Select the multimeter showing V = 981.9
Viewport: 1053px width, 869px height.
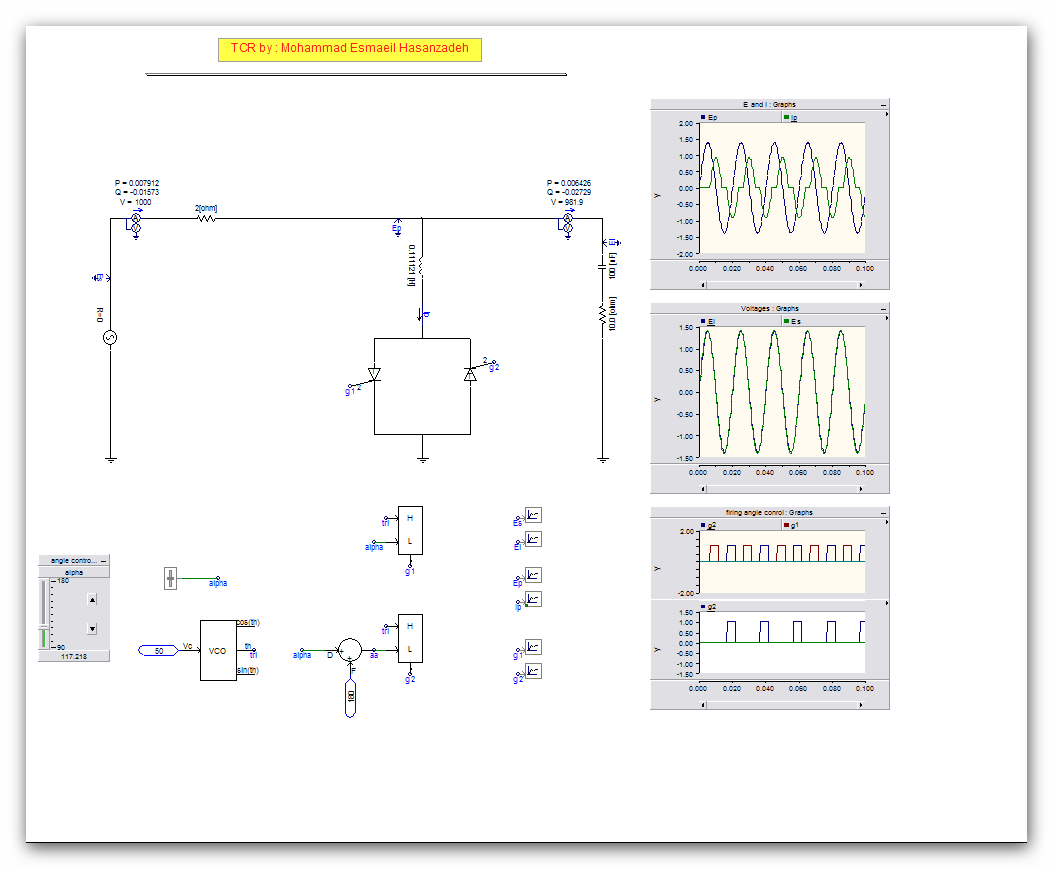(x=567, y=224)
